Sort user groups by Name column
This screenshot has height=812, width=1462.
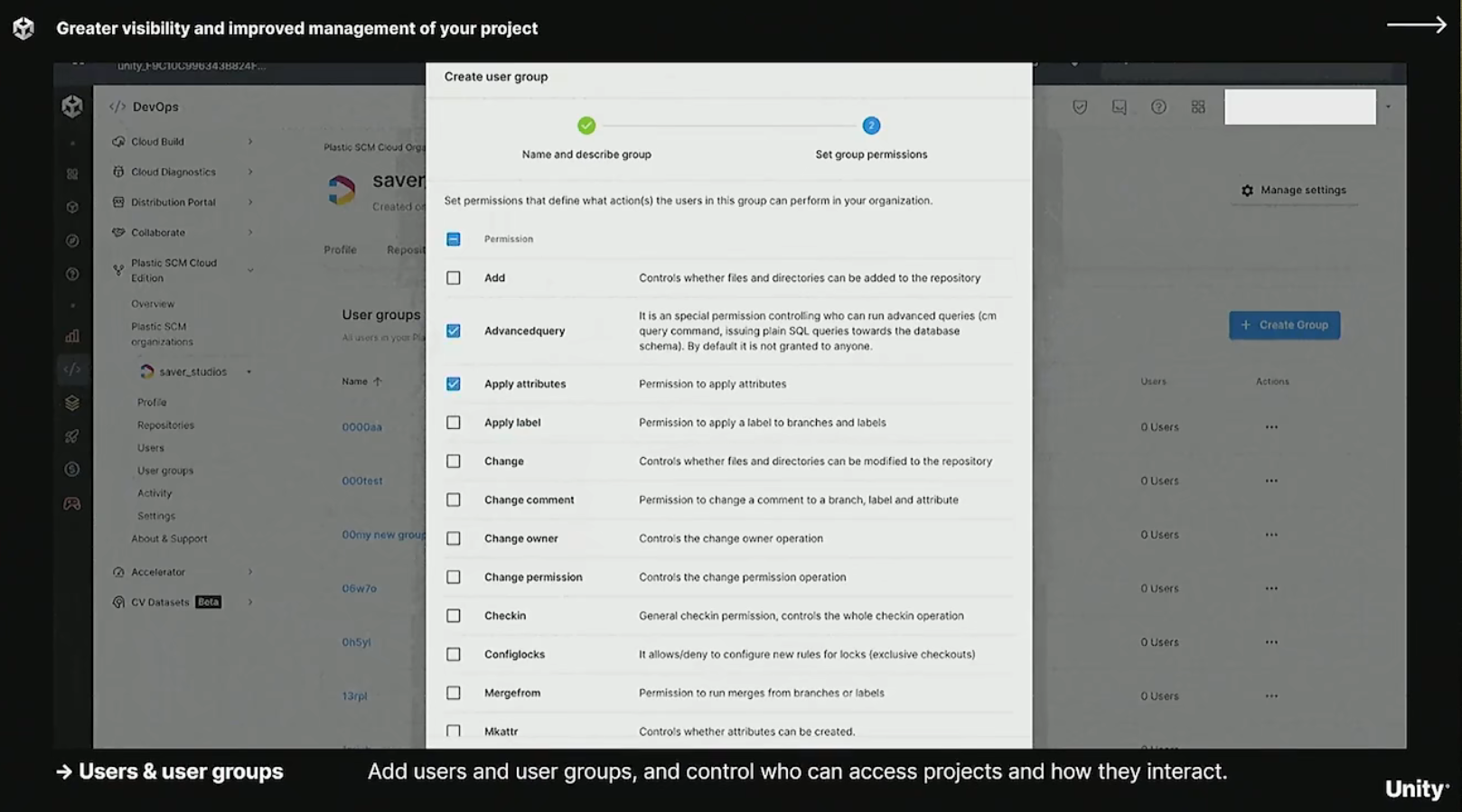click(x=361, y=381)
